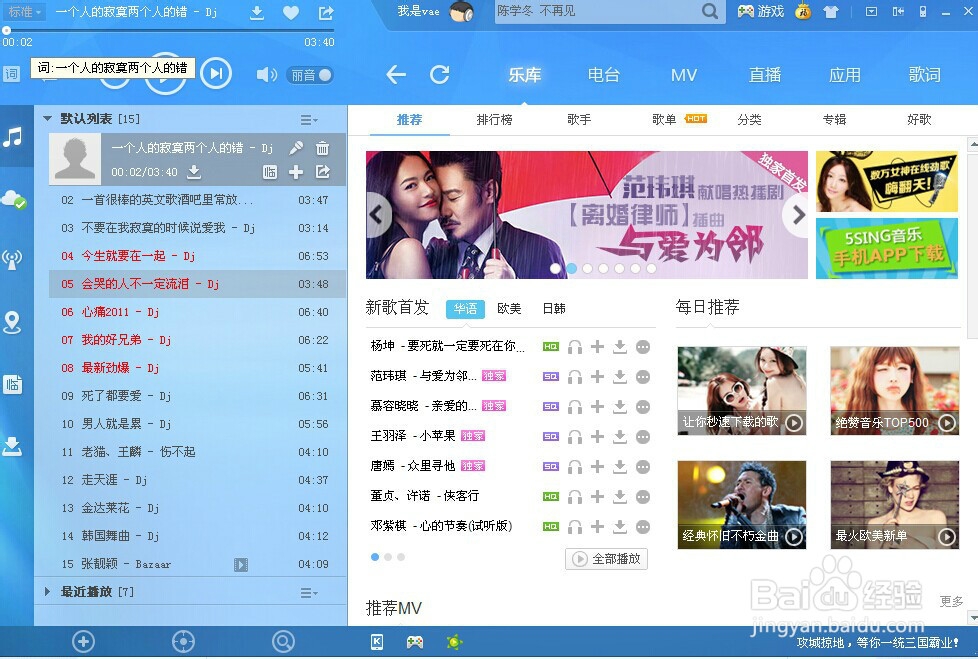Open the skin T-shirt icon

pos(830,12)
